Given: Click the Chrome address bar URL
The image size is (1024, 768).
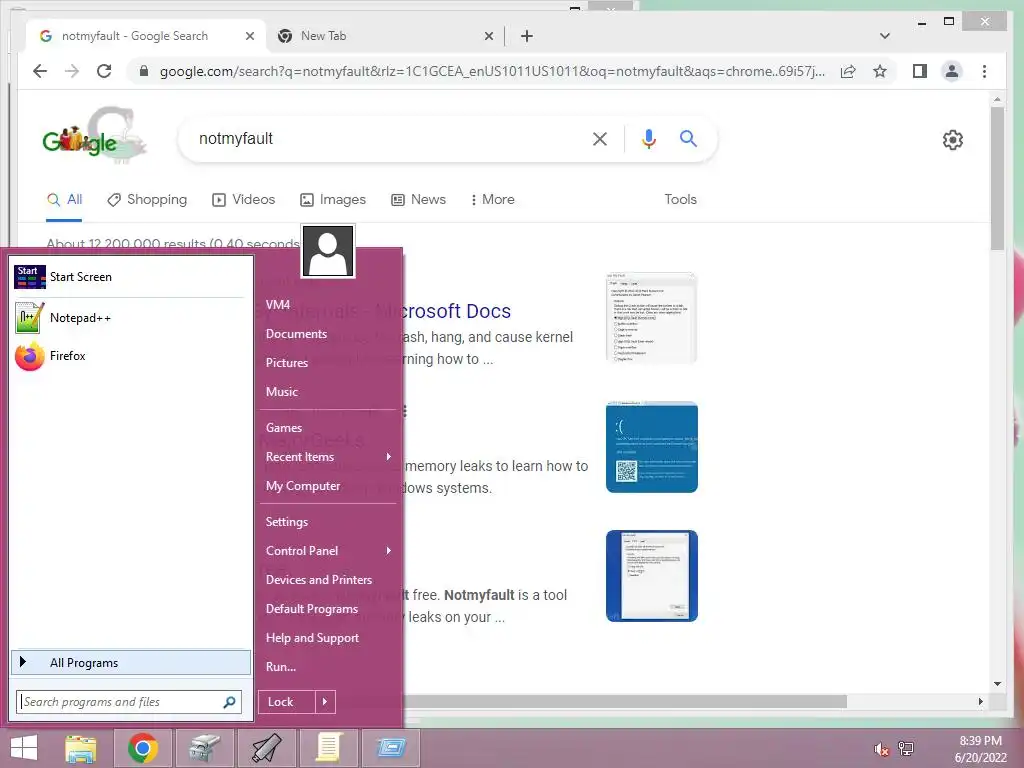Looking at the screenshot, I should click(x=492, y=71).
